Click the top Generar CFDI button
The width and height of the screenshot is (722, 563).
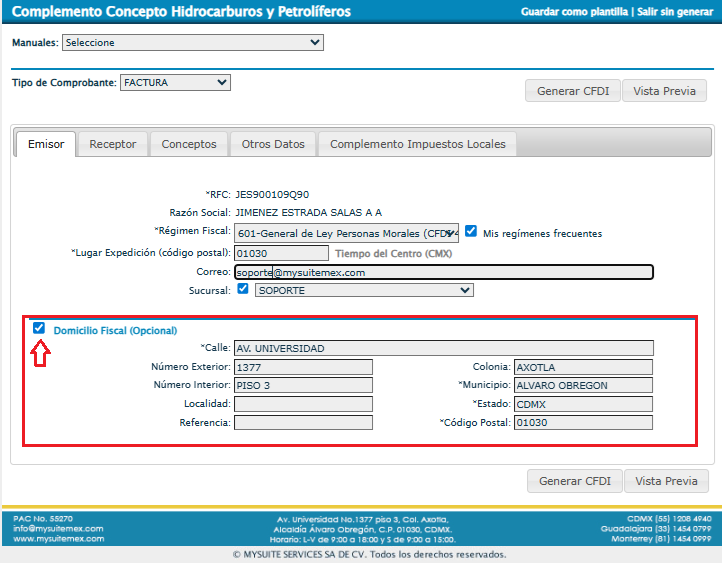click(x=573, y=91)
